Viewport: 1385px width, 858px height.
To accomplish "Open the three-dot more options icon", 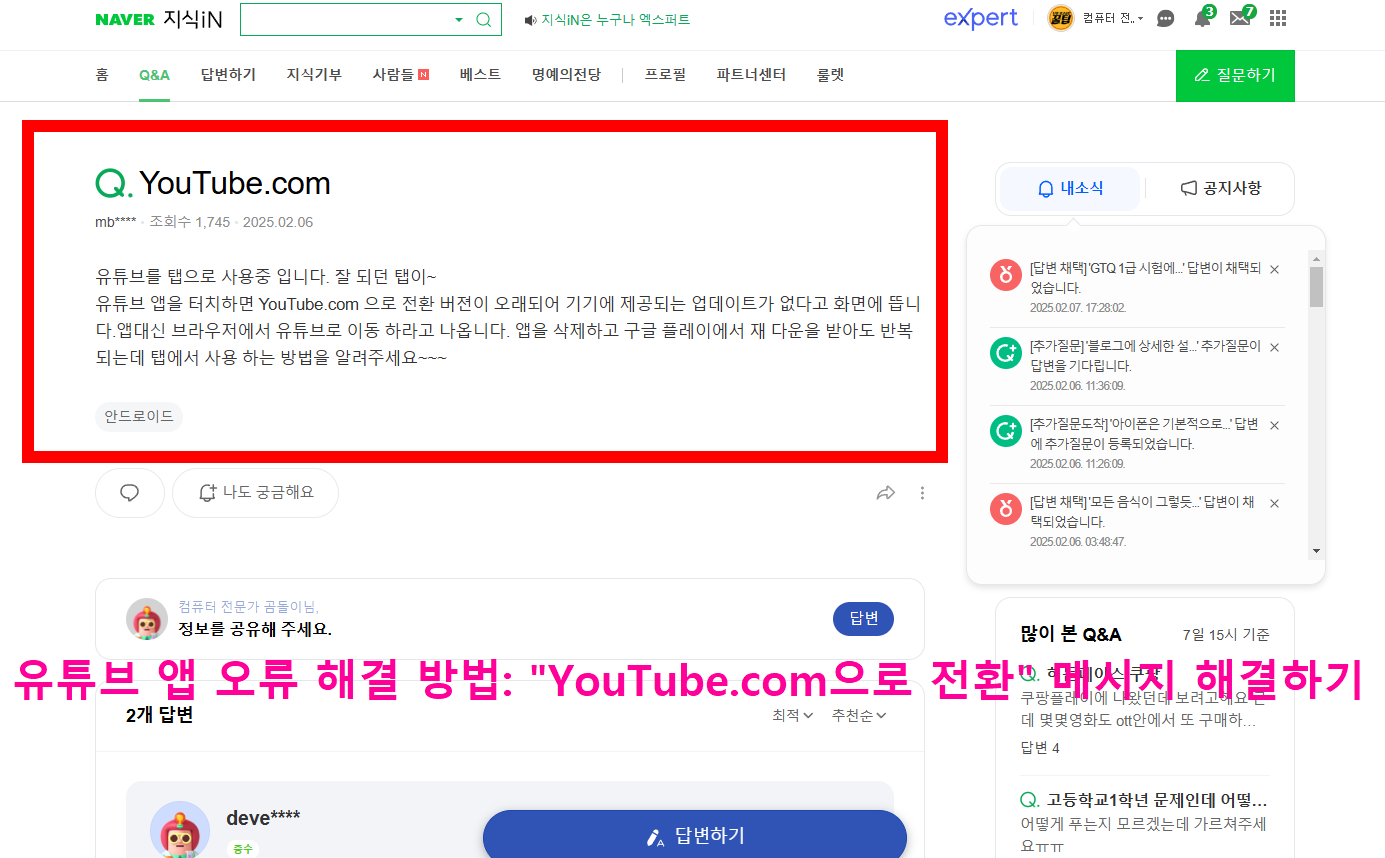I will click(922, 493).
